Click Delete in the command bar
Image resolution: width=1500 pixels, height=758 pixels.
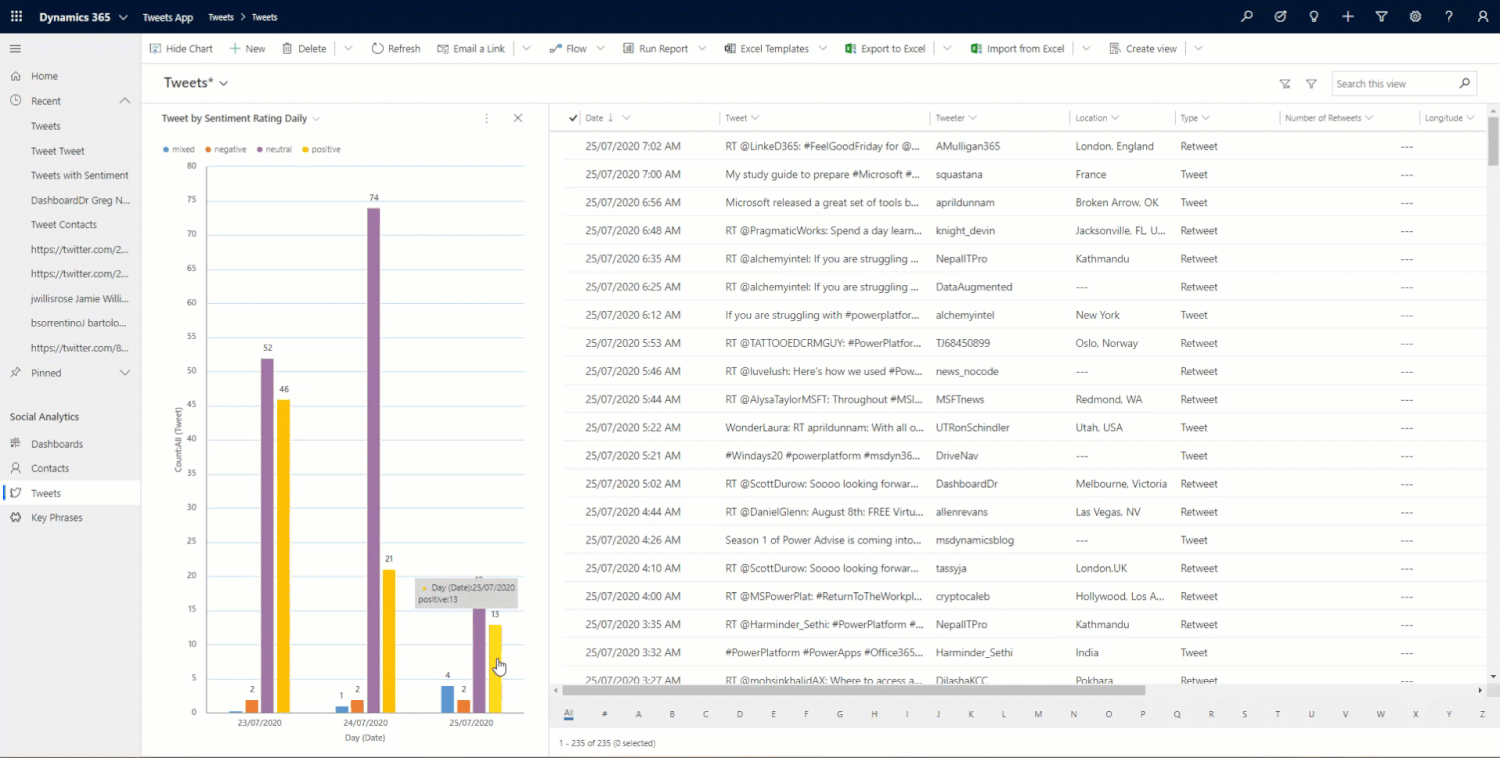tap(304, 48)
